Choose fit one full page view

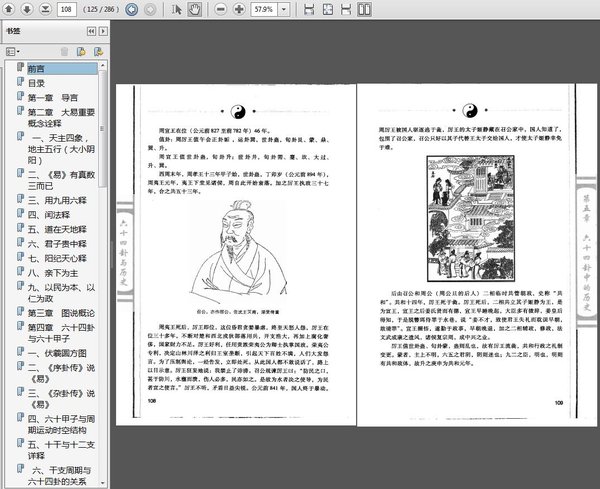328,9
